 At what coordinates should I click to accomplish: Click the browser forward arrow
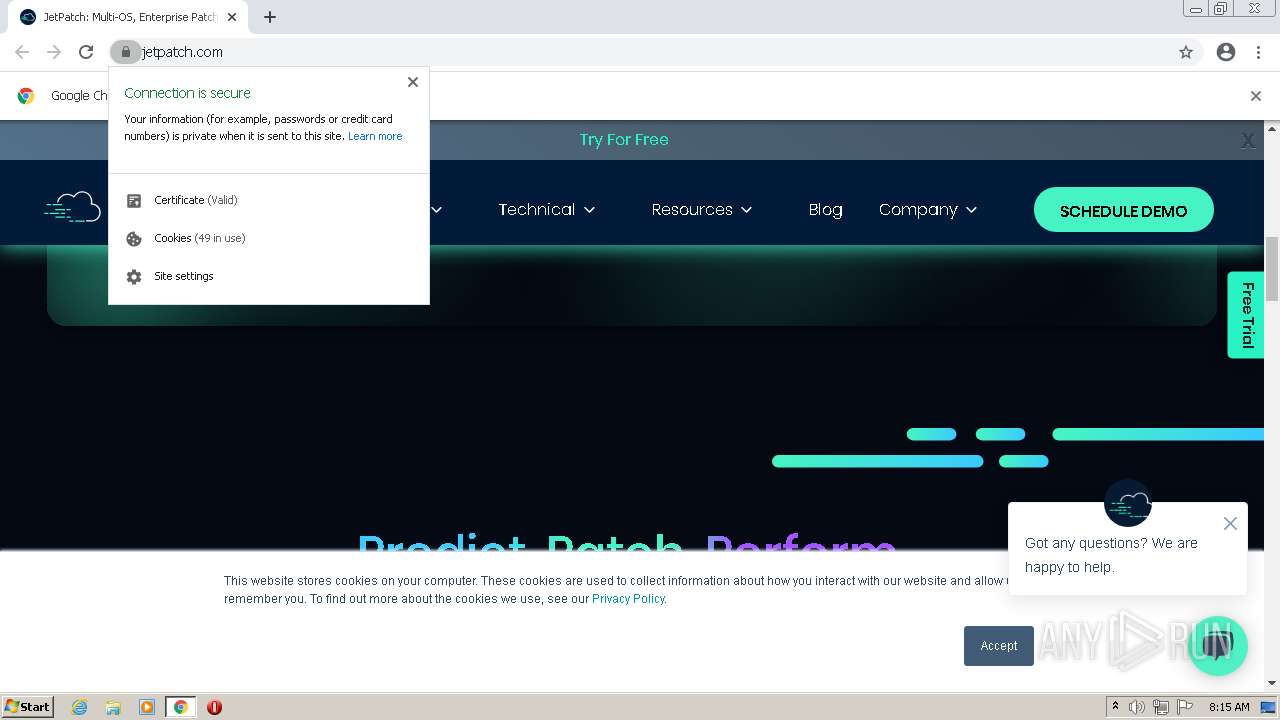pos(54,52)
